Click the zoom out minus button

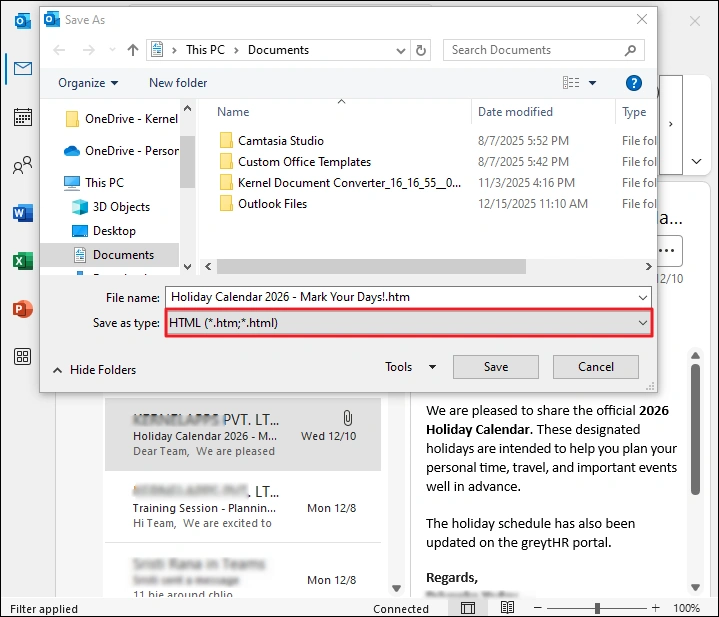pyautogui.click(x=538, y=608)
